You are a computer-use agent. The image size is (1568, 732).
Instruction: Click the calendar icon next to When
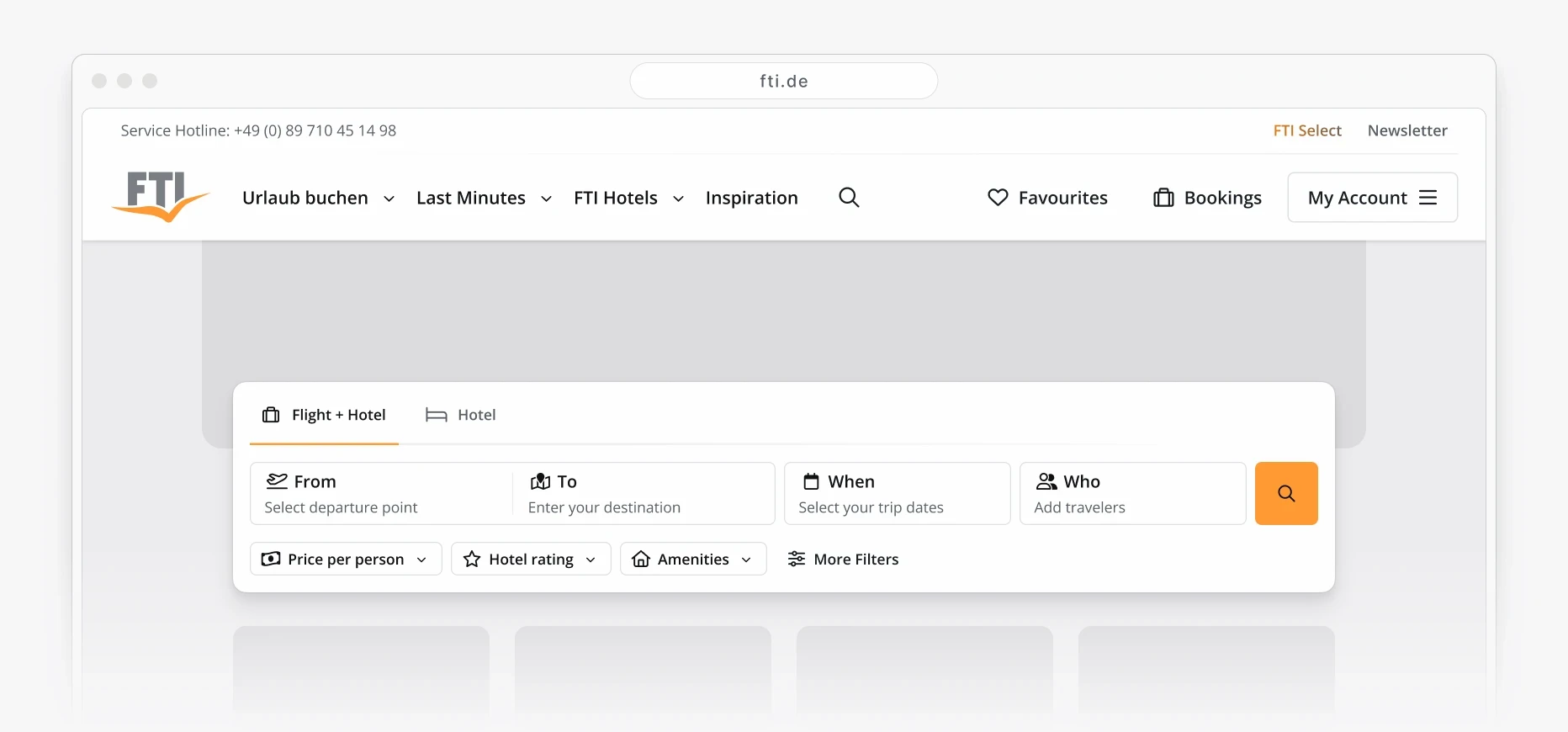(x=811, y=481)
